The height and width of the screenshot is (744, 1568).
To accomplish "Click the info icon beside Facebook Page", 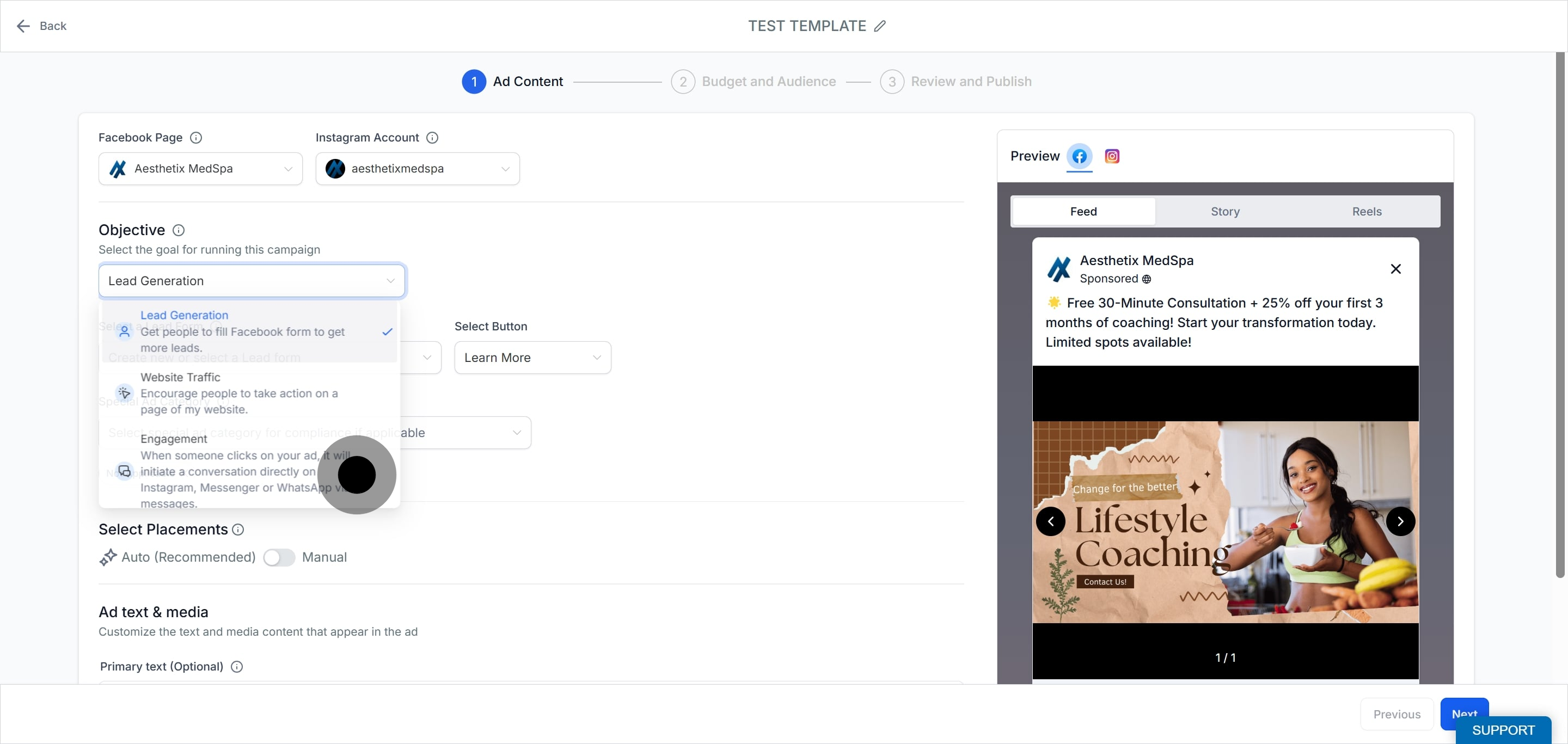I will point(196,138).
